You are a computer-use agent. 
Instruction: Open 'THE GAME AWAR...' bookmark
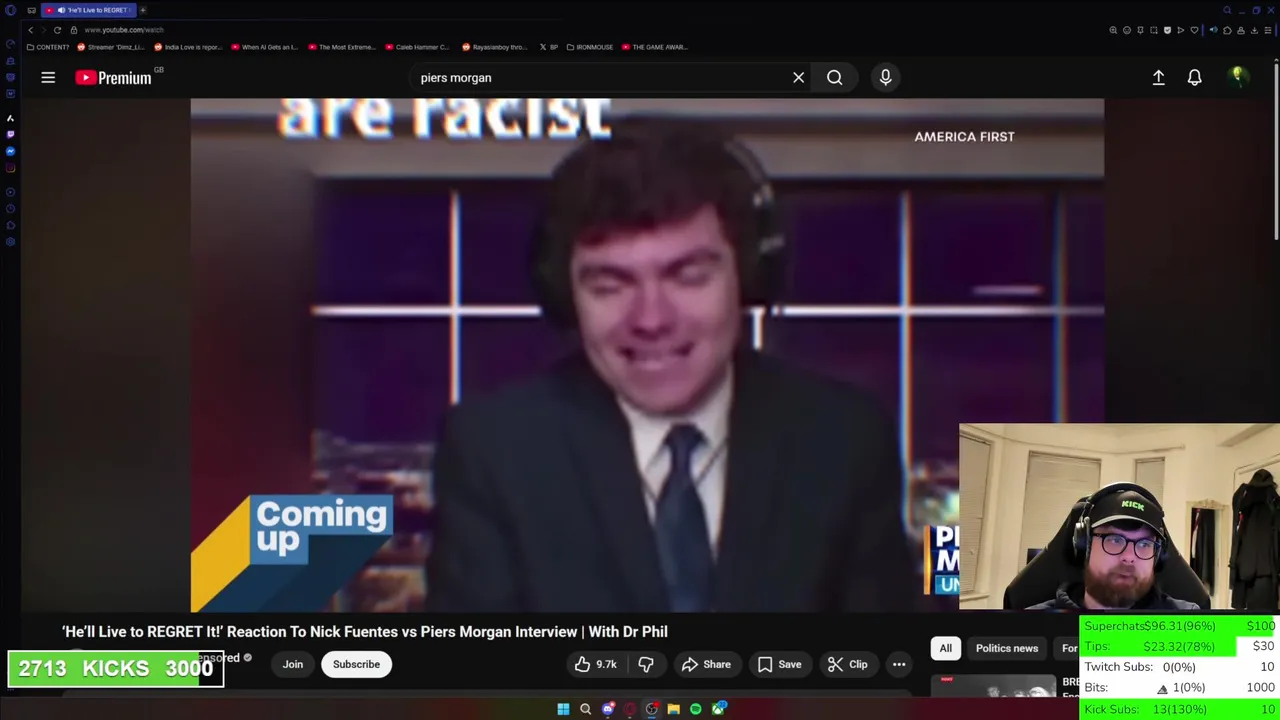click(x=654, y=47)
